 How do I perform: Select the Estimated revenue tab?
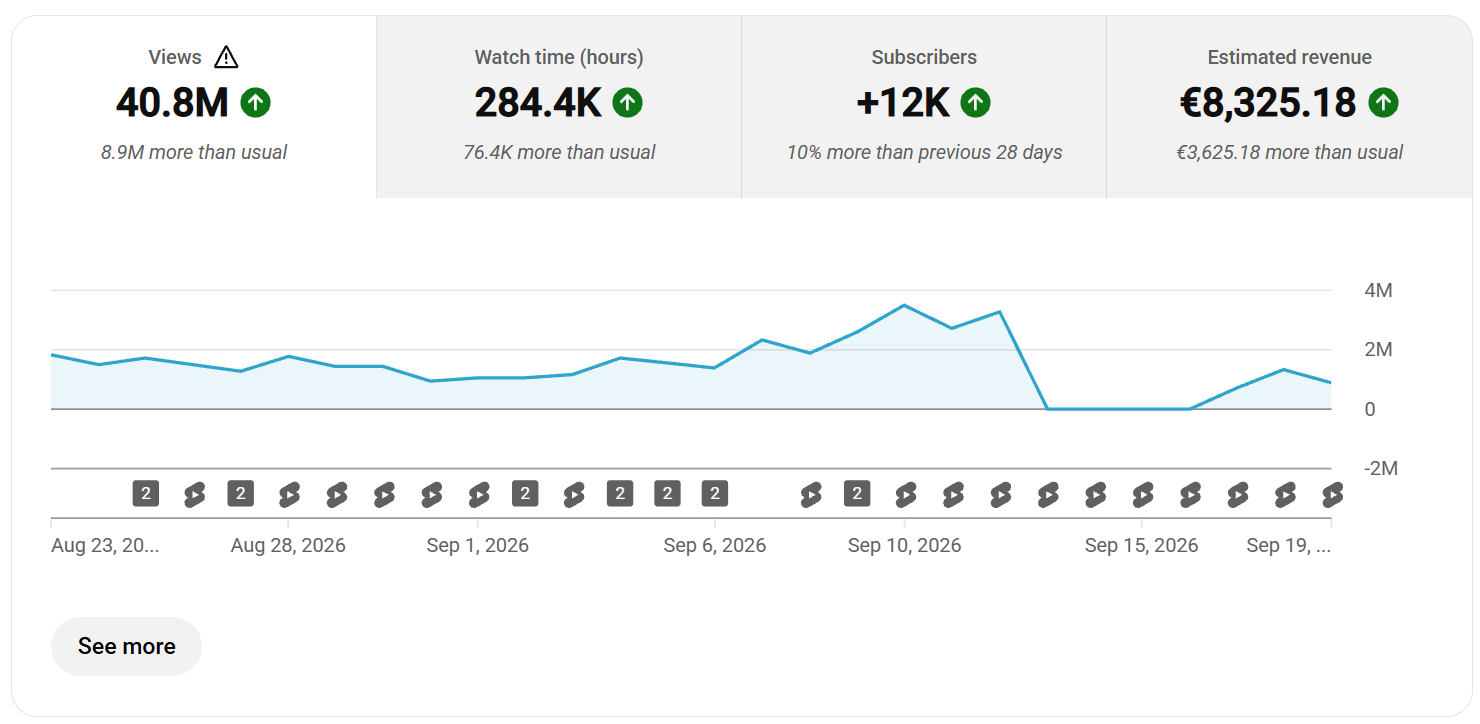click(1289, 107)
